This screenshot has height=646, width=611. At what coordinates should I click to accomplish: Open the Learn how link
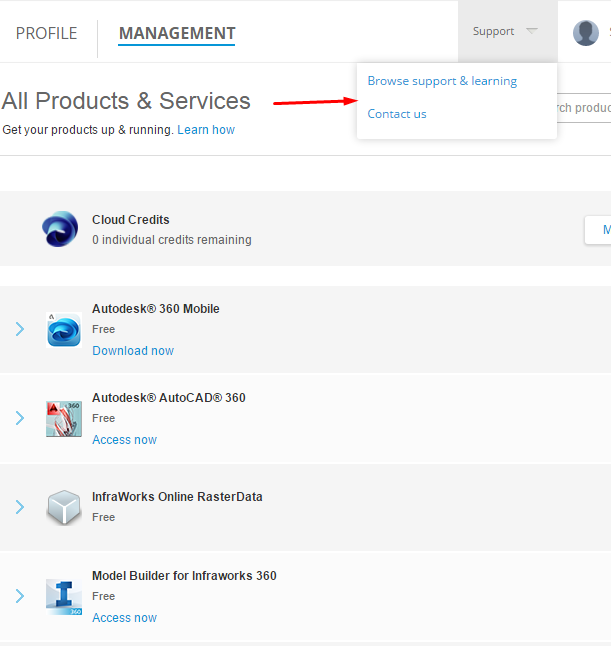click(x=206, y=130)
